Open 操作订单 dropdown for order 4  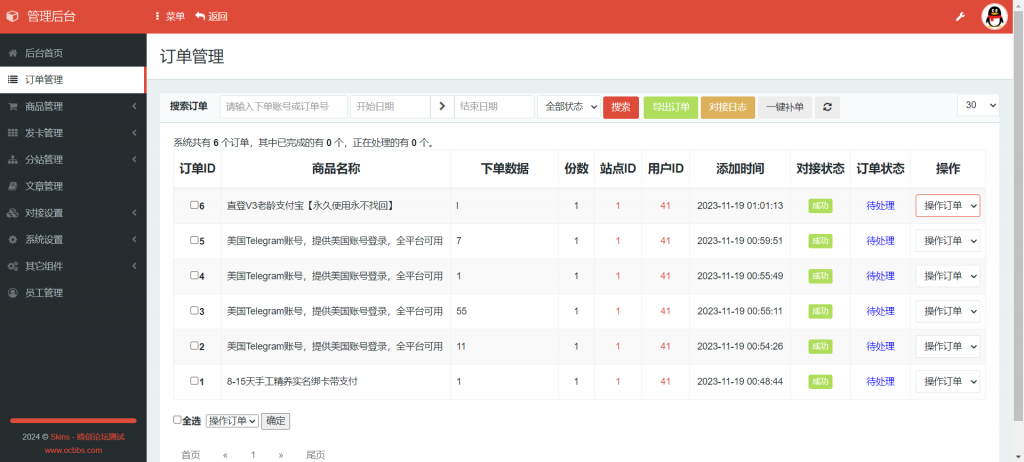(948, 276)
